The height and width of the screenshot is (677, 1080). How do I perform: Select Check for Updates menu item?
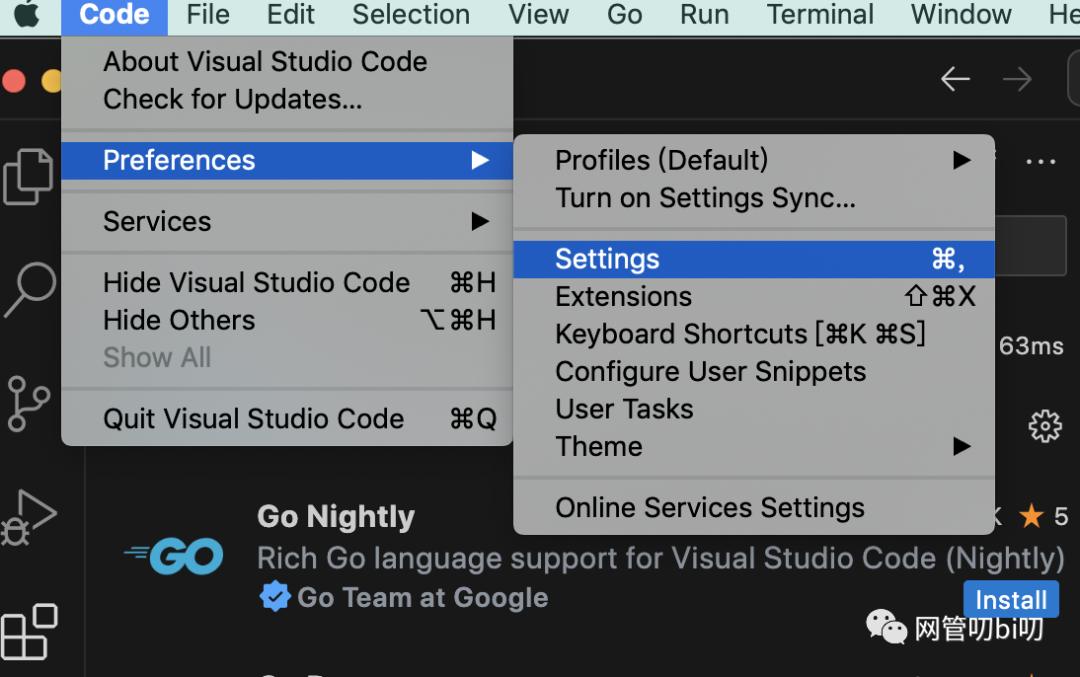(232, 99)
